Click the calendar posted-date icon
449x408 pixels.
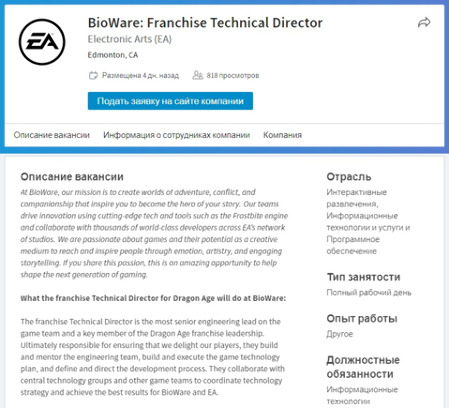click(x=93, y=75)
